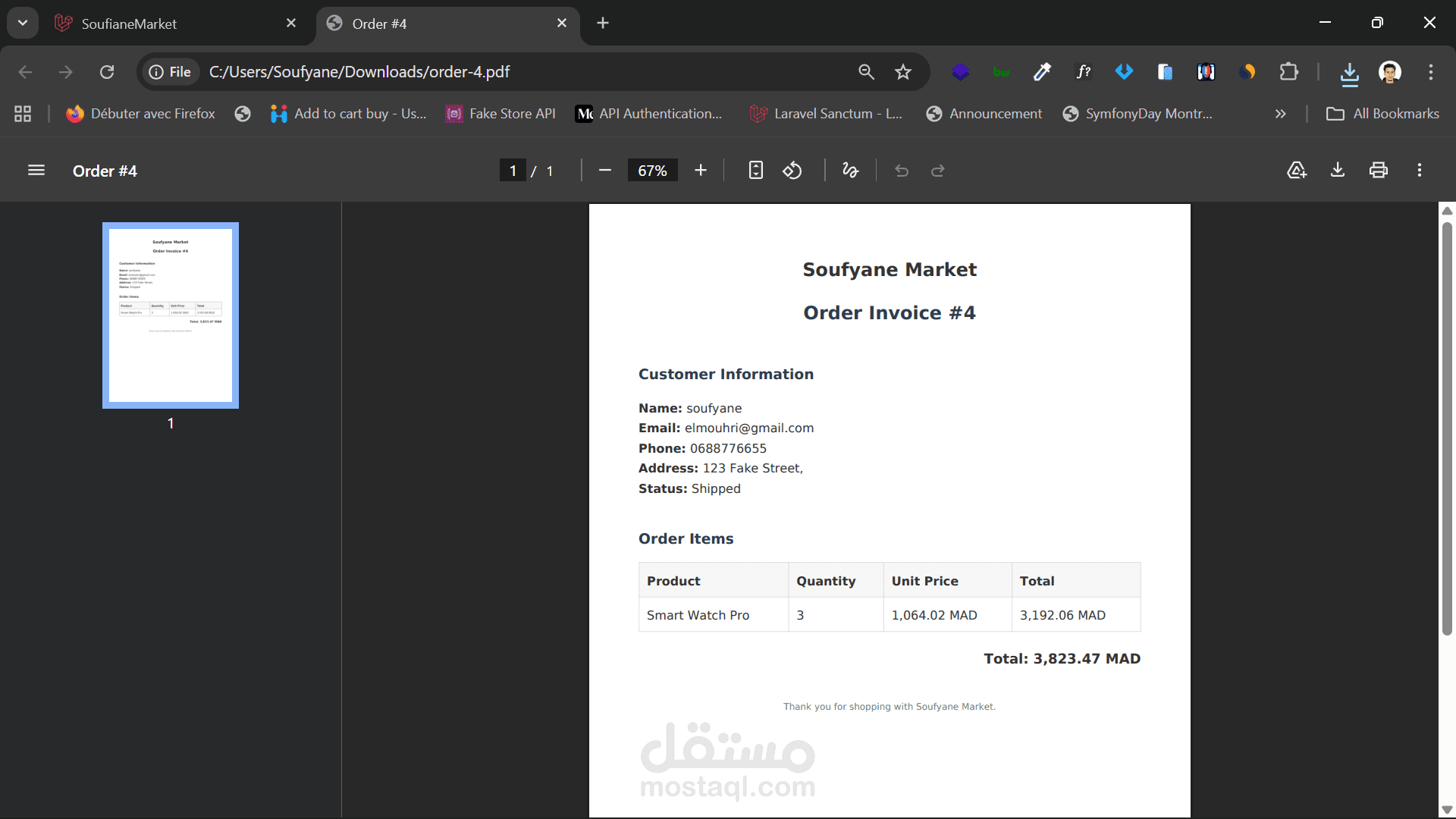Click the vertical scrollbar down arrow
Viewport: 1456px width, 819px height.
pos(1447,809)
